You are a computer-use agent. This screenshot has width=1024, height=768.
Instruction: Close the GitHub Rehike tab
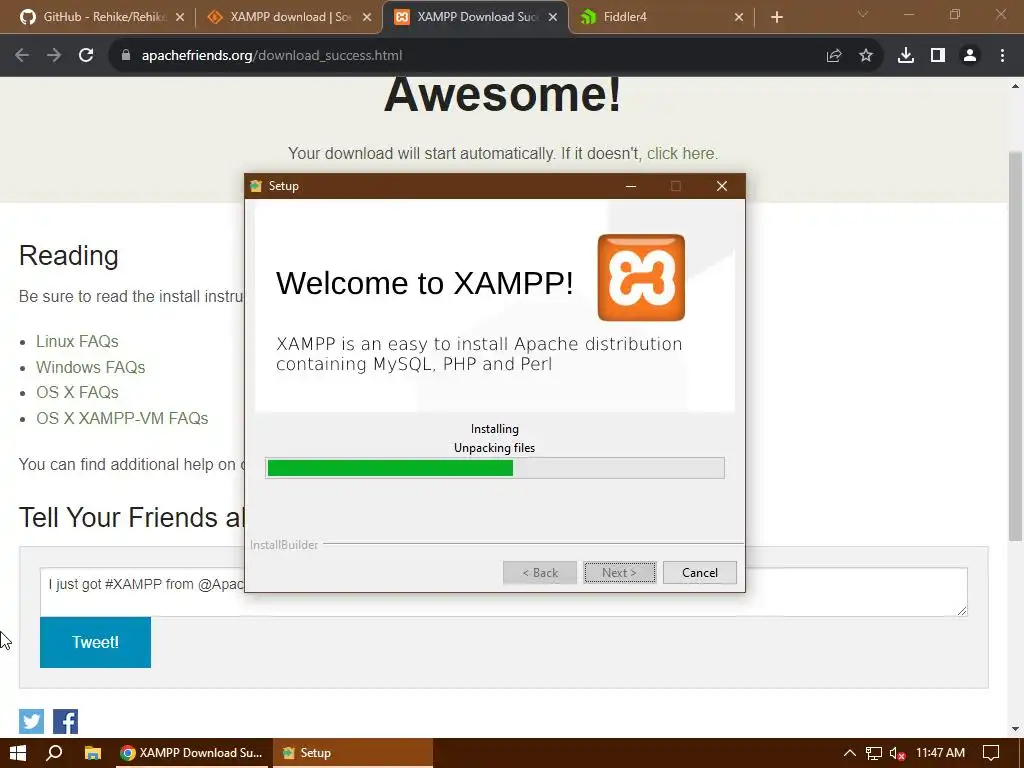180,17
